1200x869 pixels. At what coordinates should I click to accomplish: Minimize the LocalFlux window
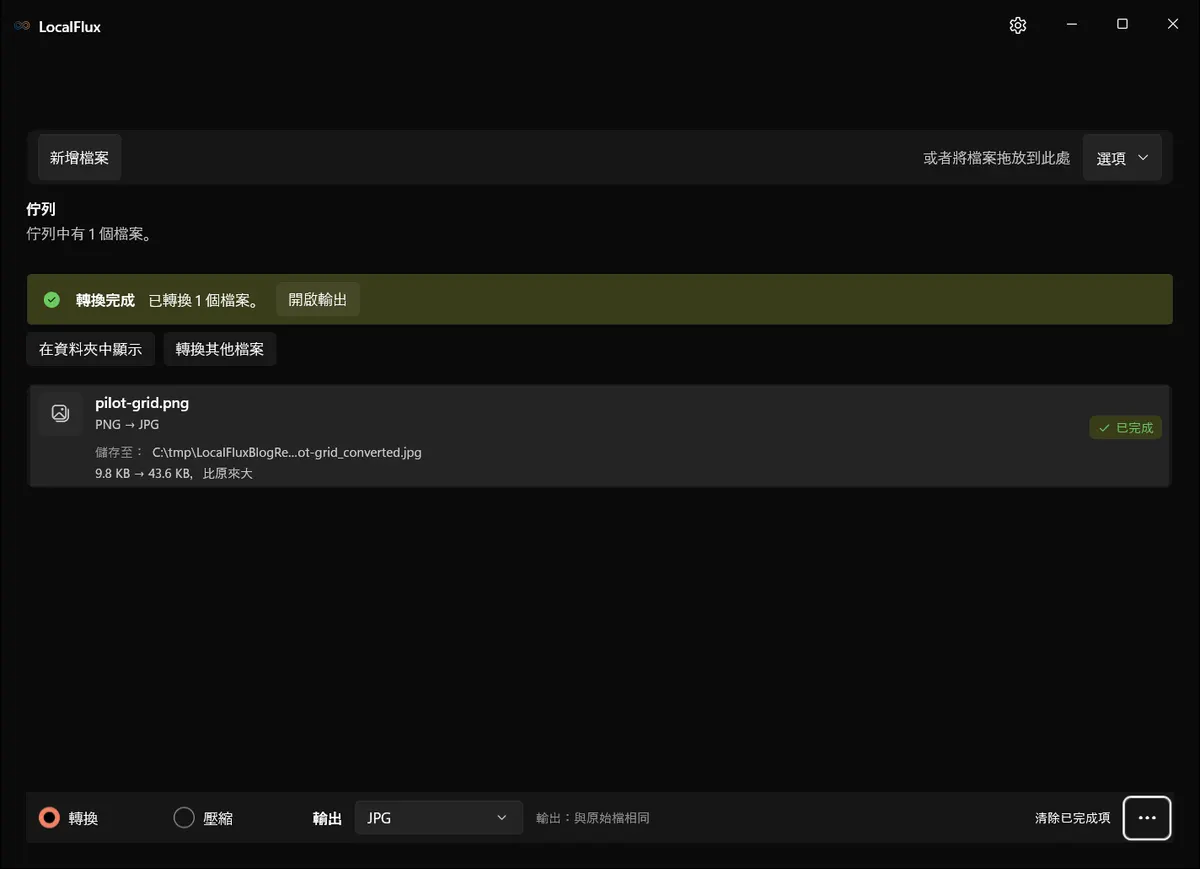1071,25
